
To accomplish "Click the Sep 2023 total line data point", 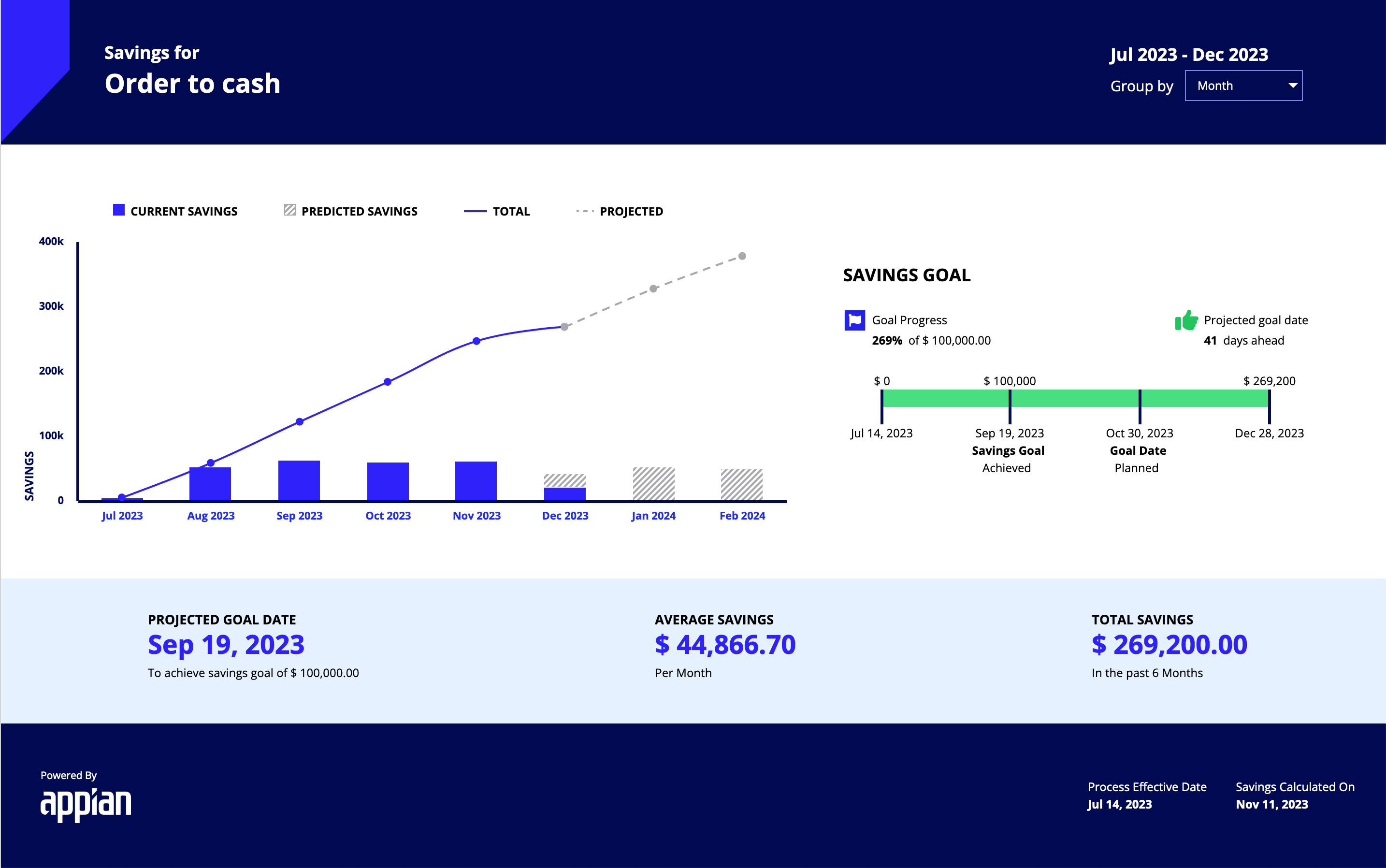I will tap(300, 422).
